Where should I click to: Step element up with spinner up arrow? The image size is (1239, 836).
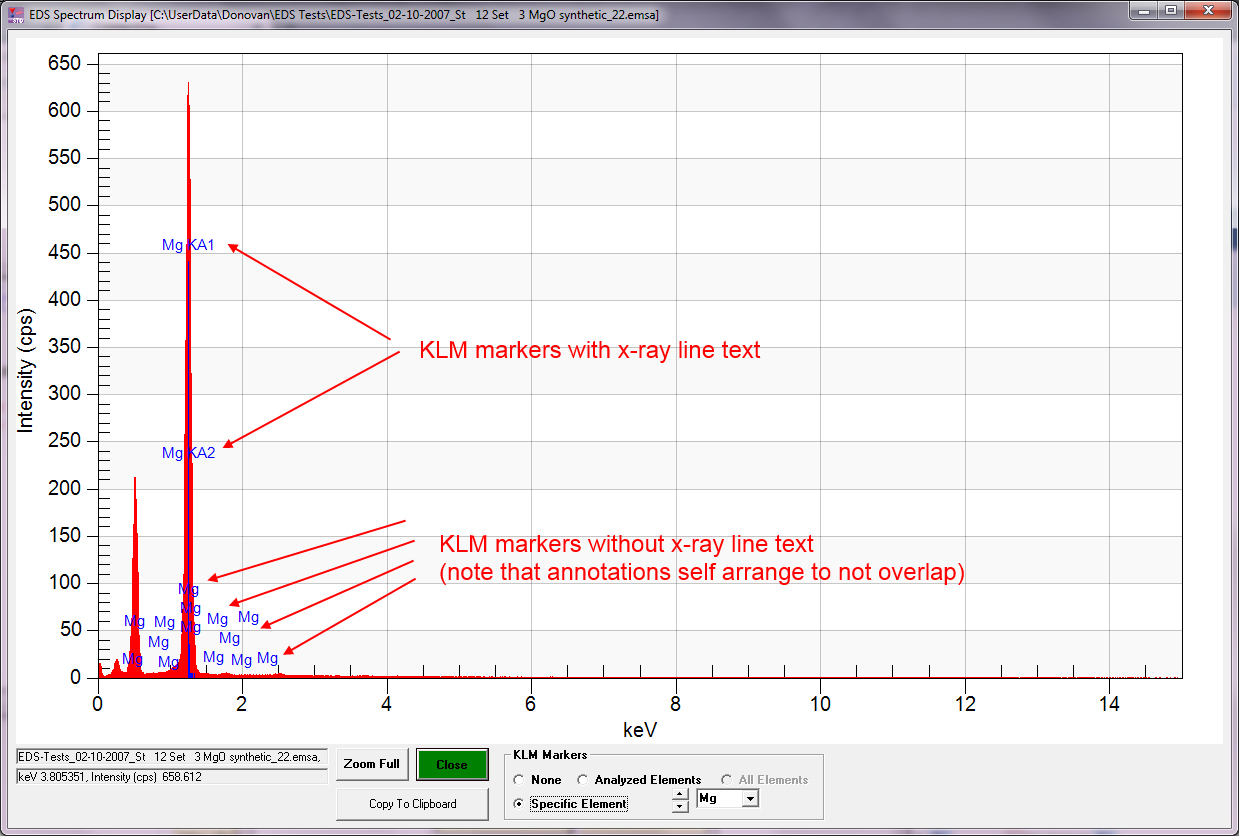coord(680,795)
